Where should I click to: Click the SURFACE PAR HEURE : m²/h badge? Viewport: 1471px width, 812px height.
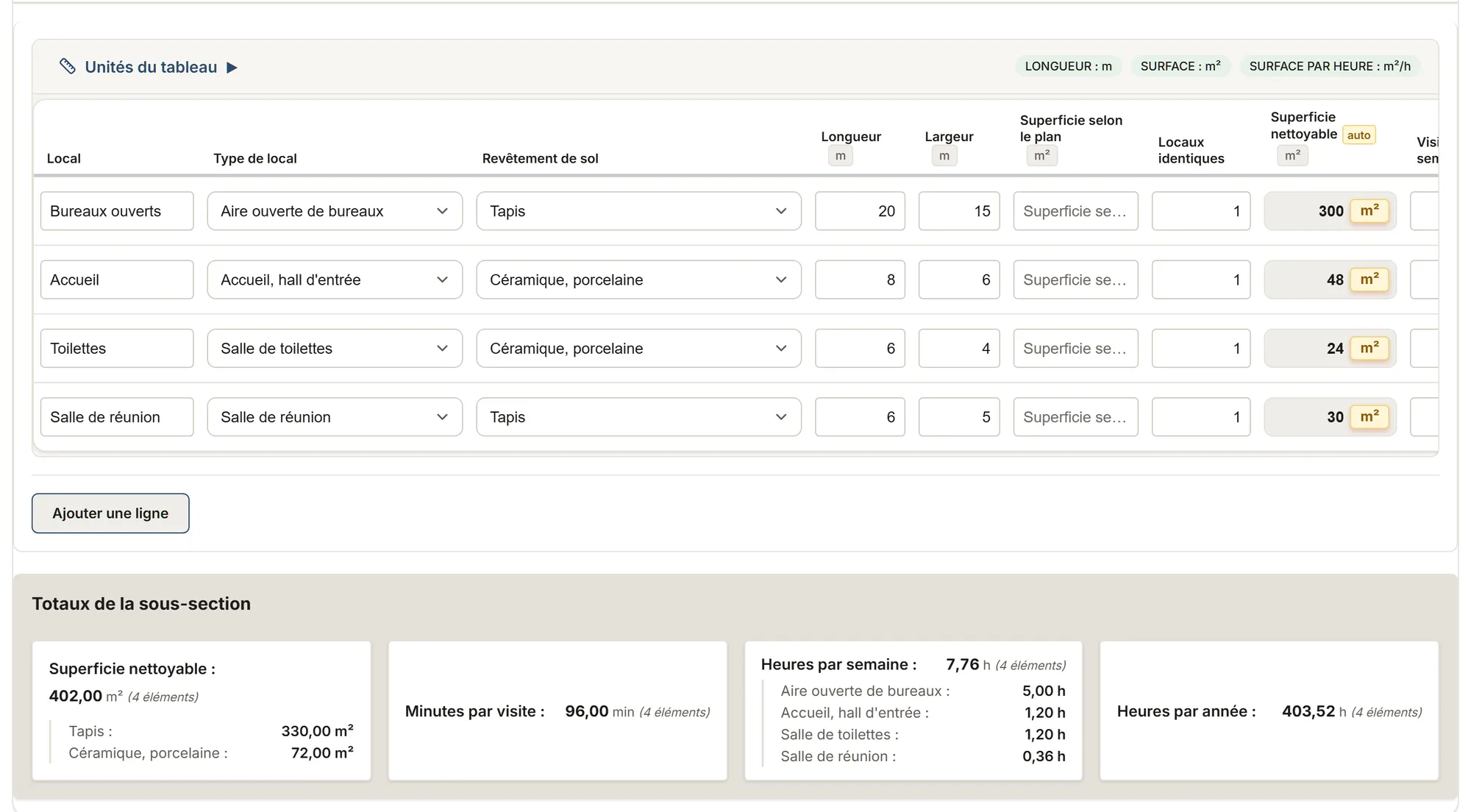pyautogui.click(x=1330, y=66)
